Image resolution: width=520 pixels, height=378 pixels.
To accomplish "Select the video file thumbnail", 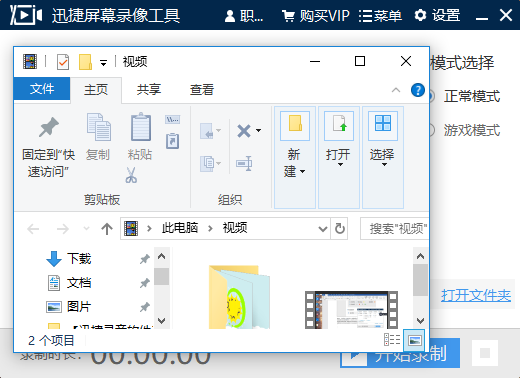I will click(351, 310).
